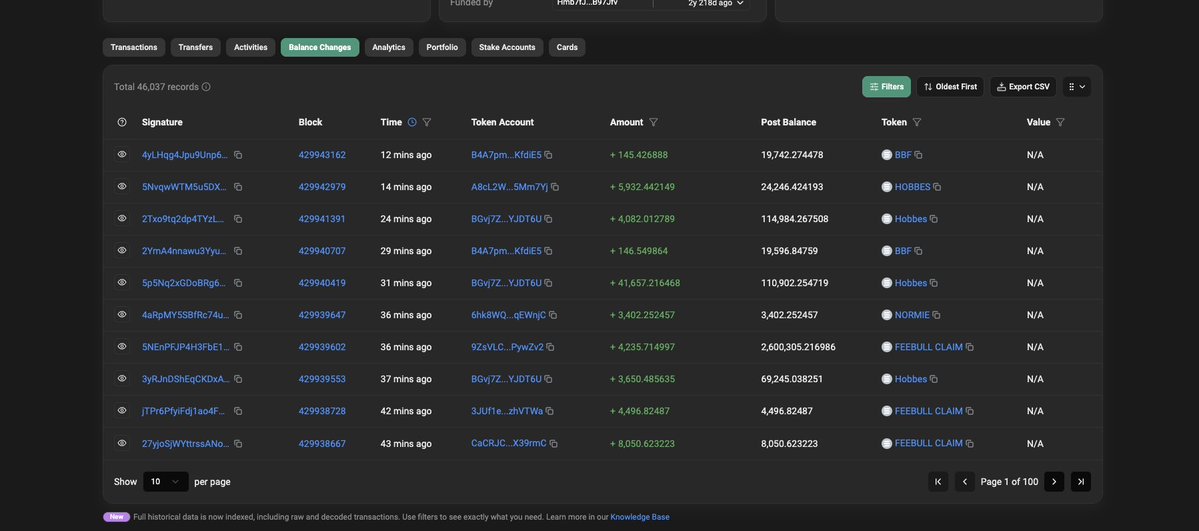Copy signature 4yLHqg4Jpu9Unp6 using copy icon
Screen dimensions: 1199x531
point(238,155)
